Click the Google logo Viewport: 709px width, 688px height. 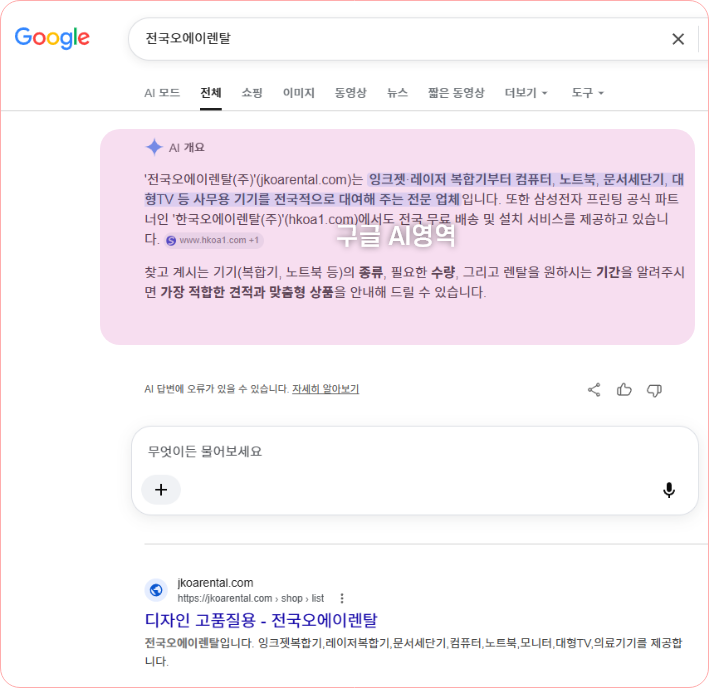[52, 38]
